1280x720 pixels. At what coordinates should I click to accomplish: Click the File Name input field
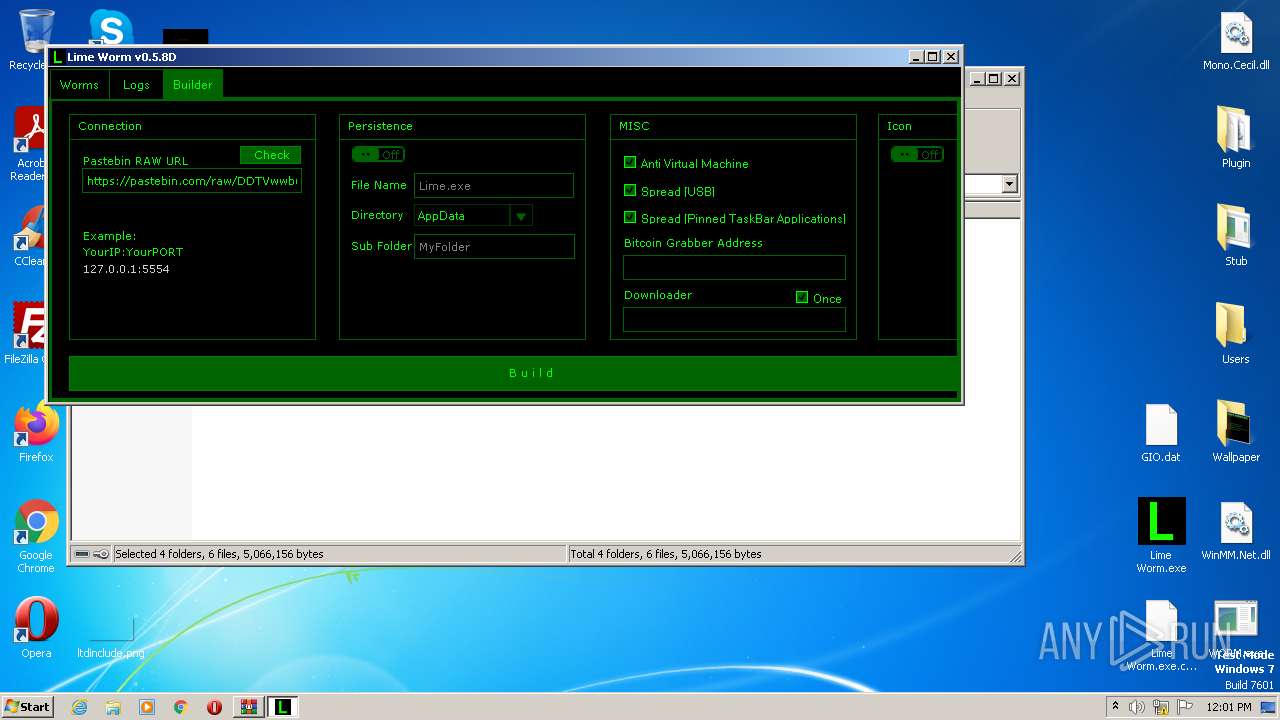coord(494,185)
